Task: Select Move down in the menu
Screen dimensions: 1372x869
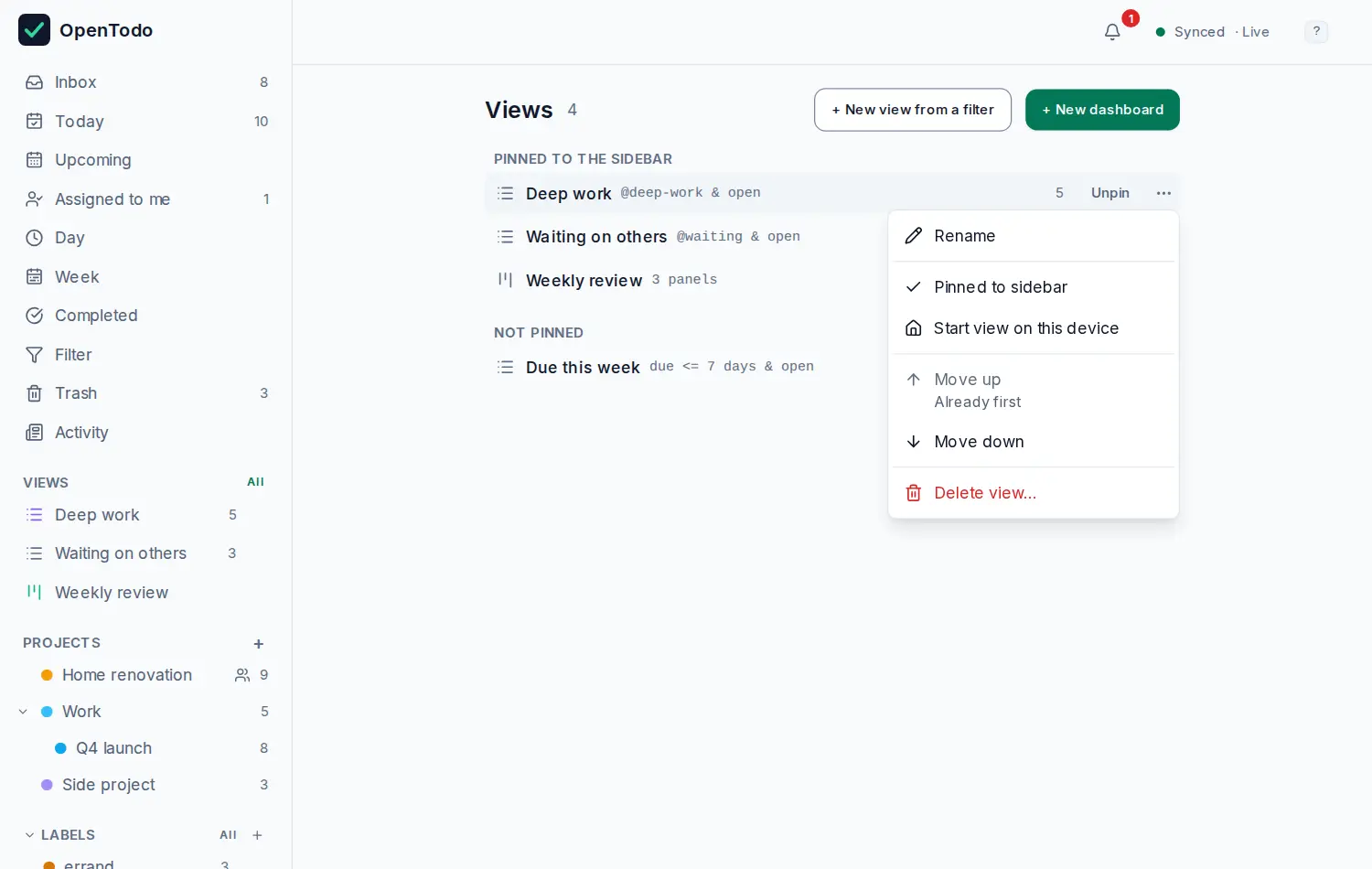Action: [1034, 442]
